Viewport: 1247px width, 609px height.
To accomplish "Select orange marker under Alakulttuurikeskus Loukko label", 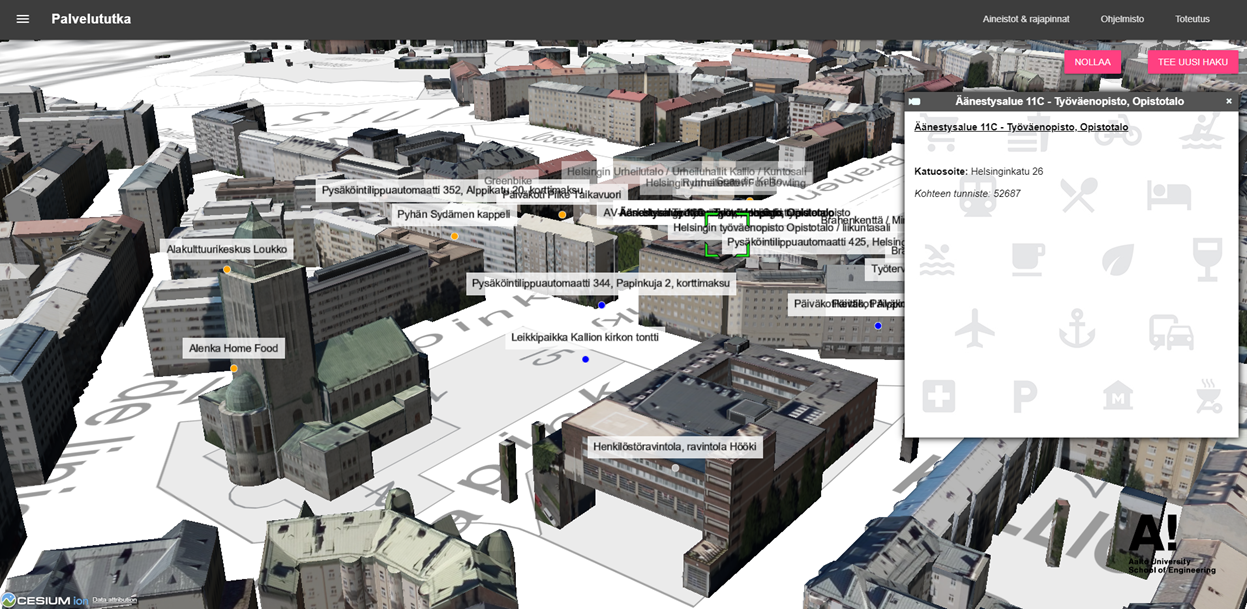I will pos(227,269).
